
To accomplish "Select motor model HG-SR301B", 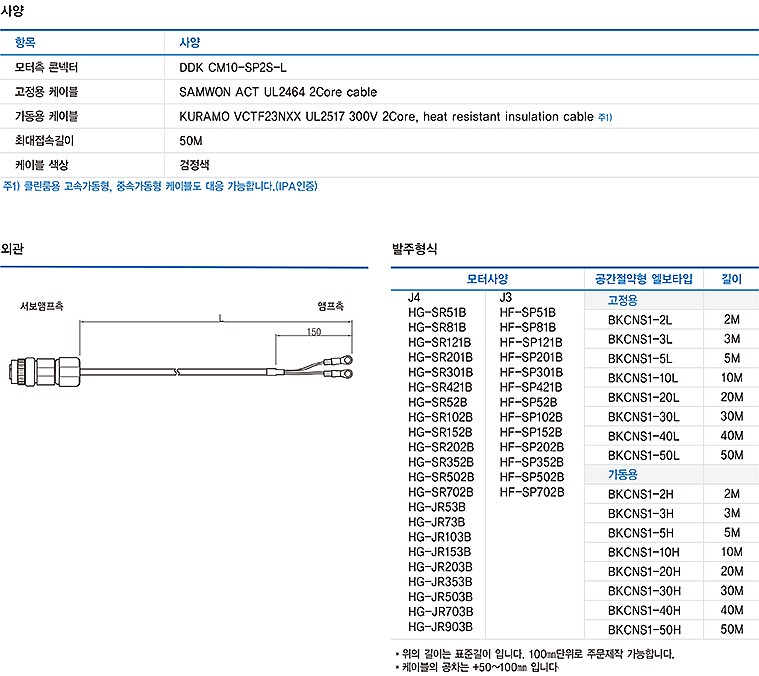I will 440,373.
